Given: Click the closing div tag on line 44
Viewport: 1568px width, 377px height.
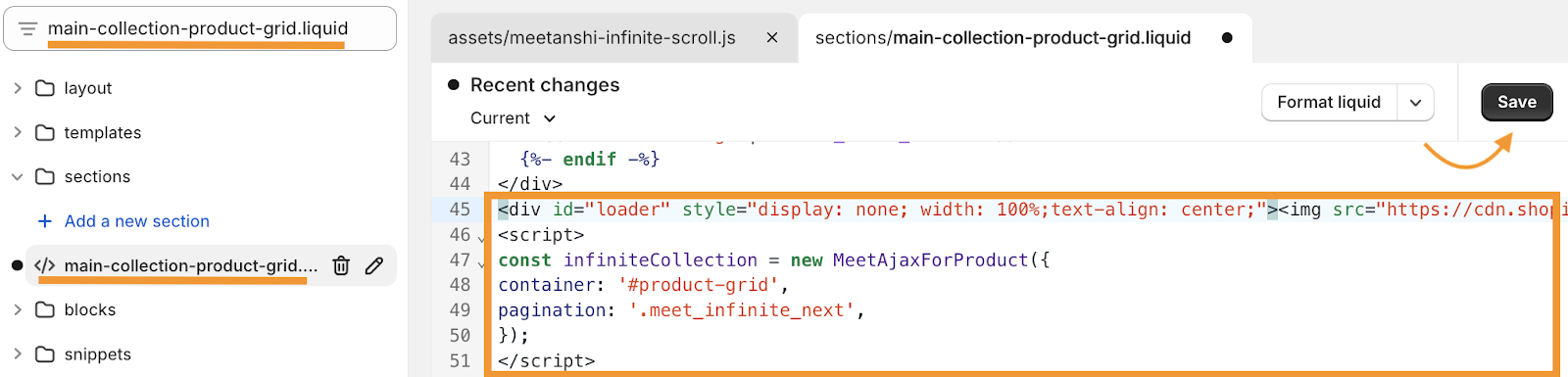Looking at the screenshot, I should (530, 184).
